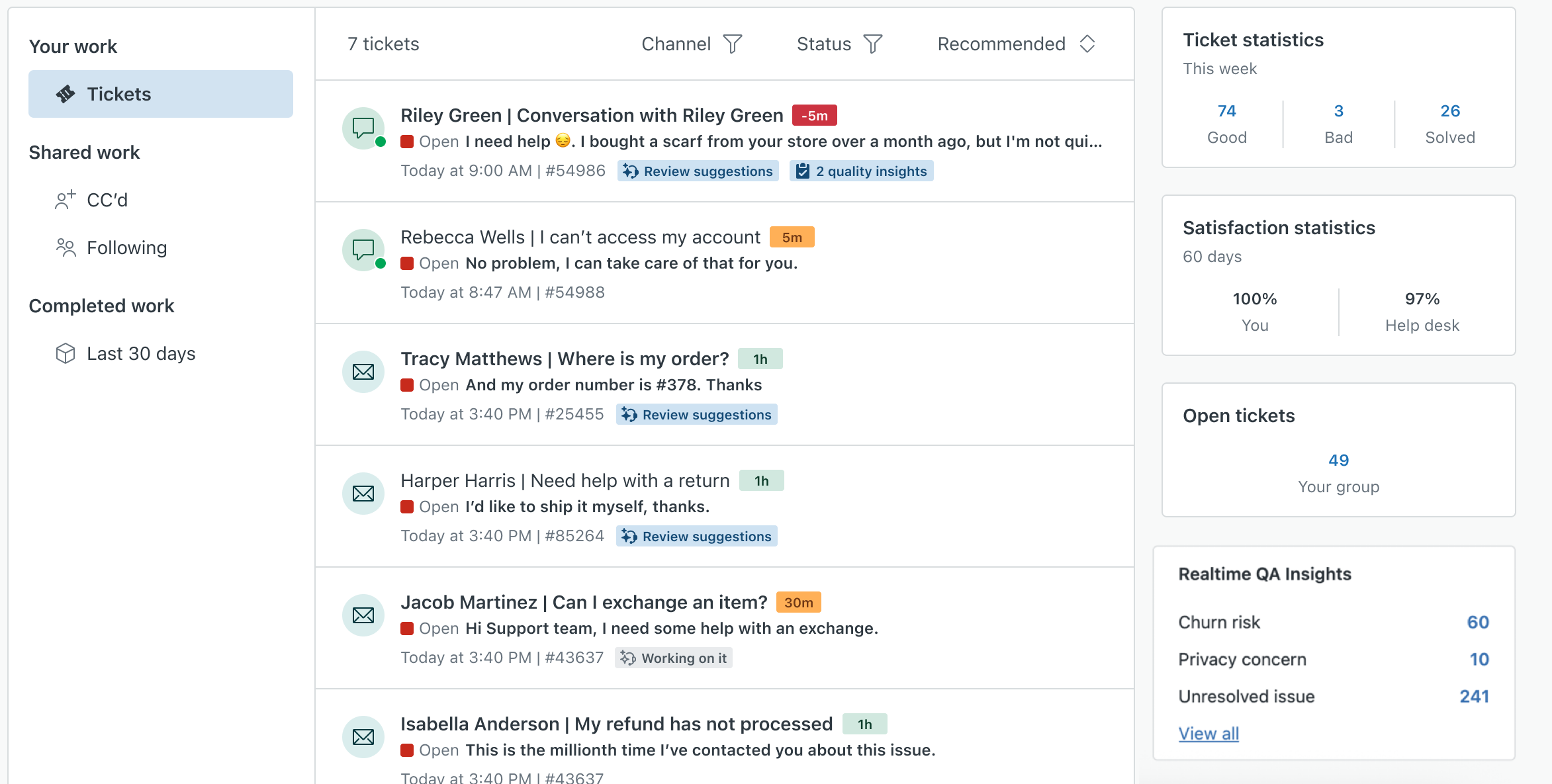Screen dimensions: 1552x784
Task: Click Tracy Matthews' email envelope icon
Action: point(363,372)
